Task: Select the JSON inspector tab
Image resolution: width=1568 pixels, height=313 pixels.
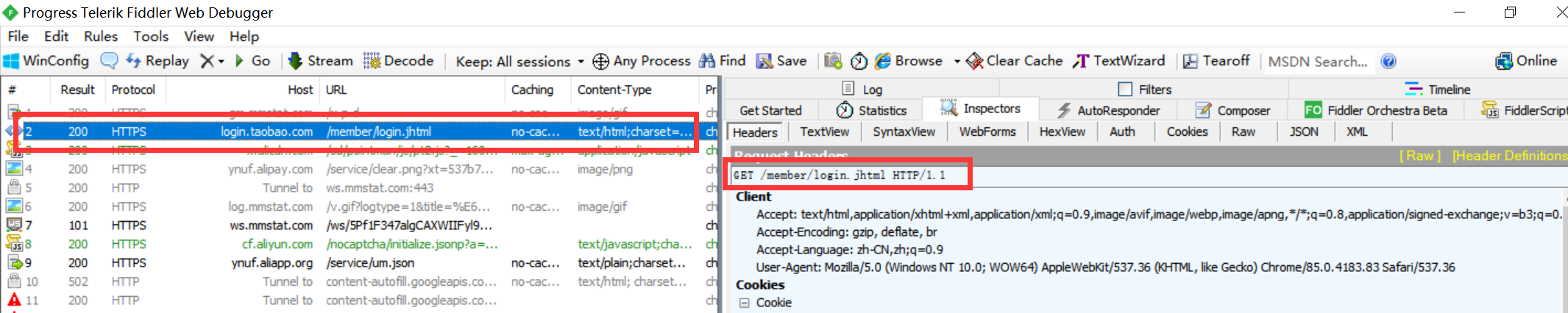Action: click(x=1304, y=132)
